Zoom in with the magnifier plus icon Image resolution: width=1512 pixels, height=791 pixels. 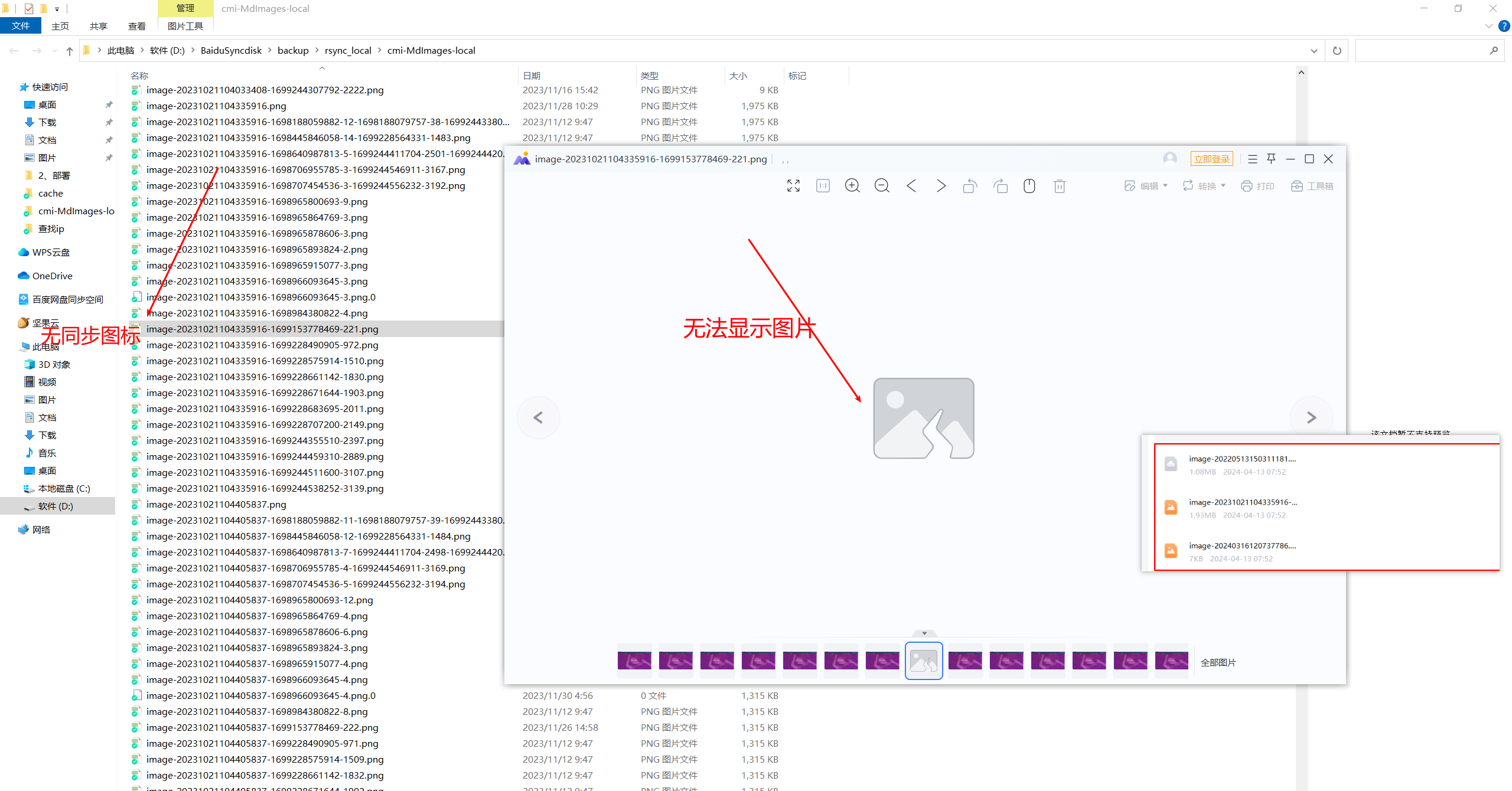tap(852, 186)
